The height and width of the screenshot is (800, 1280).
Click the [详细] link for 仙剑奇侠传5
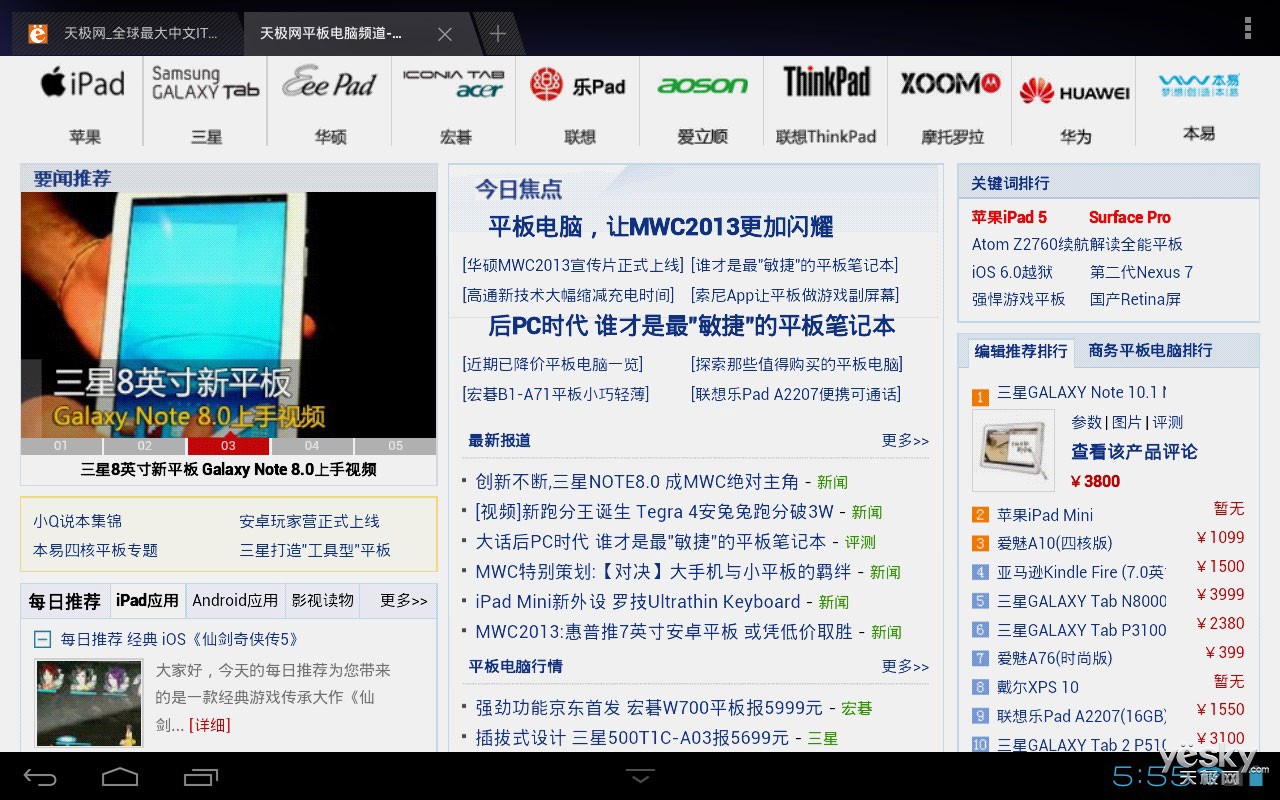tap(210, 725)
